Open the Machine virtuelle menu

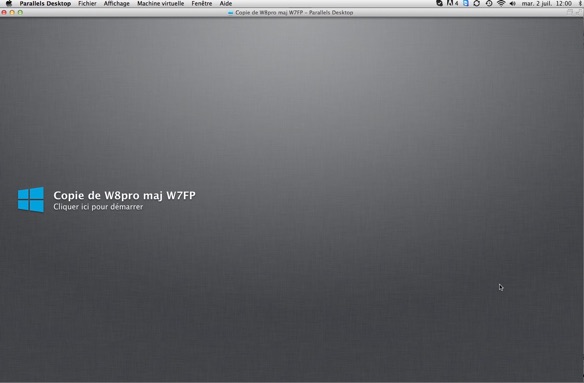(161, 3)
